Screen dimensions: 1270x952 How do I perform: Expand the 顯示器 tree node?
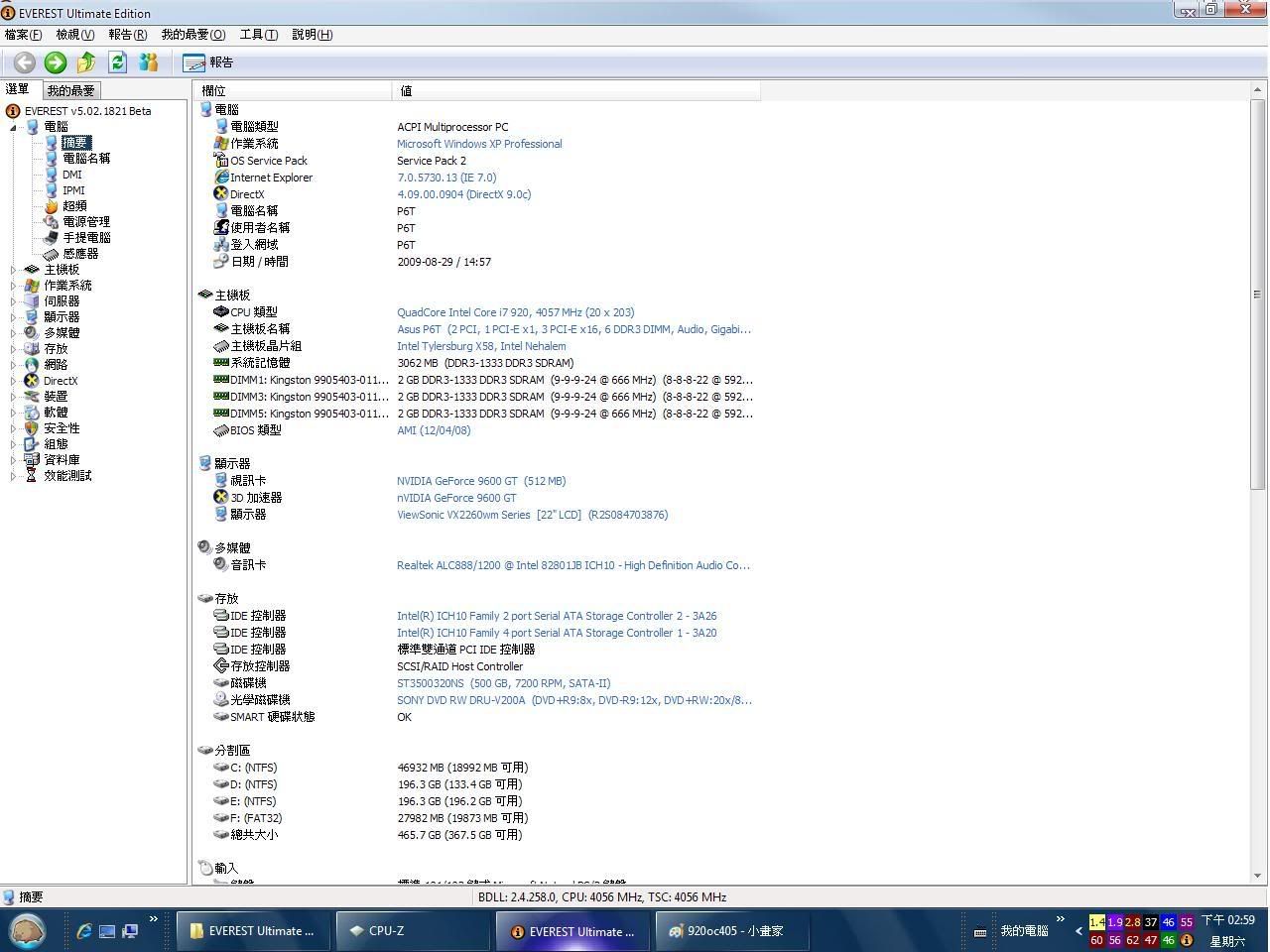[x=14, y=317]
